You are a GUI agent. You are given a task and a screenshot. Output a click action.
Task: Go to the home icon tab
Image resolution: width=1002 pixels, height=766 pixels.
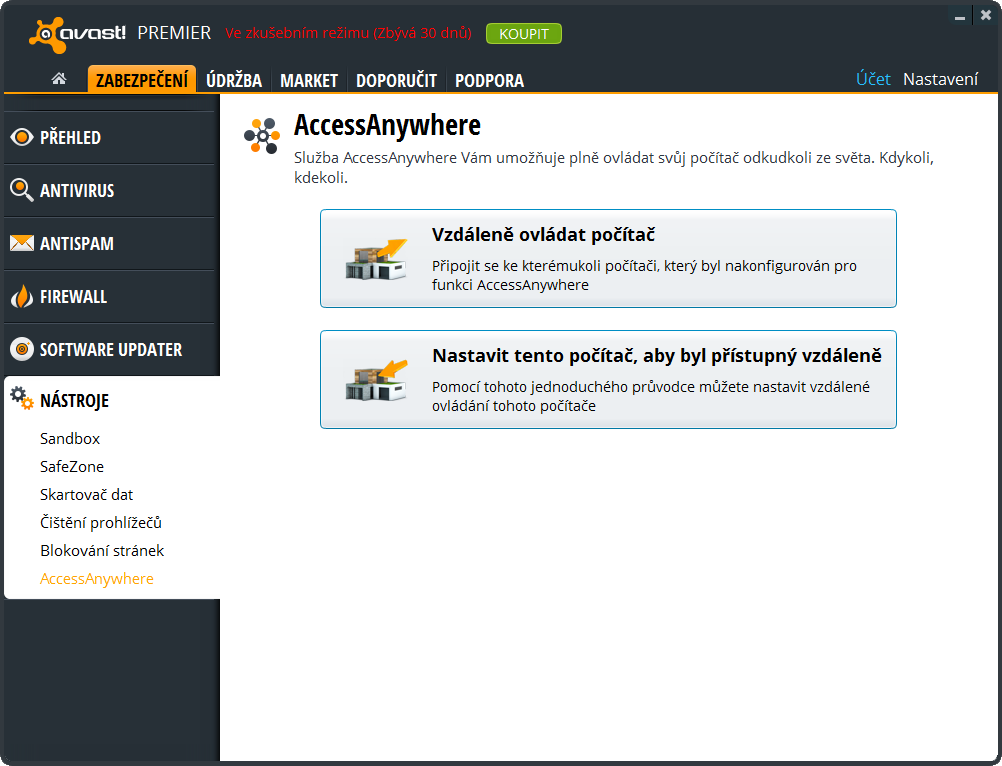coord(59,79)
